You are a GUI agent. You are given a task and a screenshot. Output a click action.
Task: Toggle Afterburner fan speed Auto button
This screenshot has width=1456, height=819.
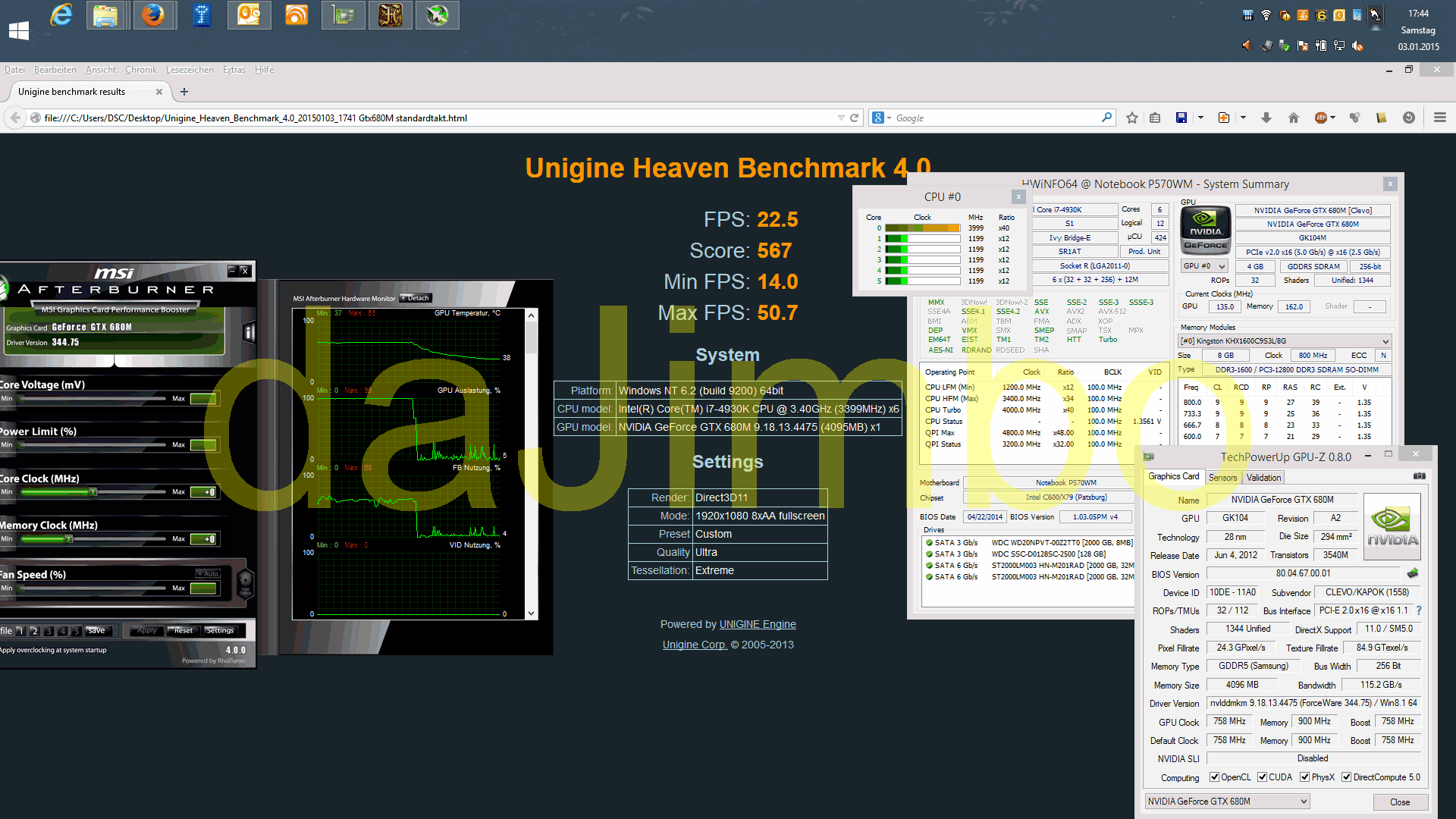[x=207, y=573]
